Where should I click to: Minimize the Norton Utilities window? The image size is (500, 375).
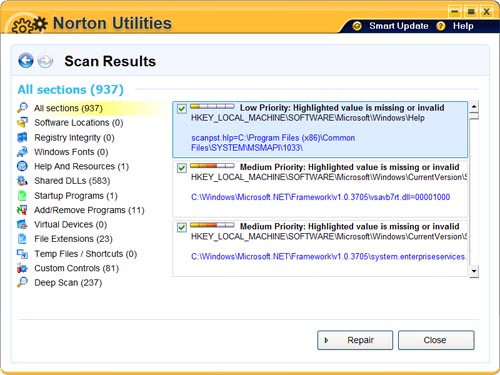point(455,12)
